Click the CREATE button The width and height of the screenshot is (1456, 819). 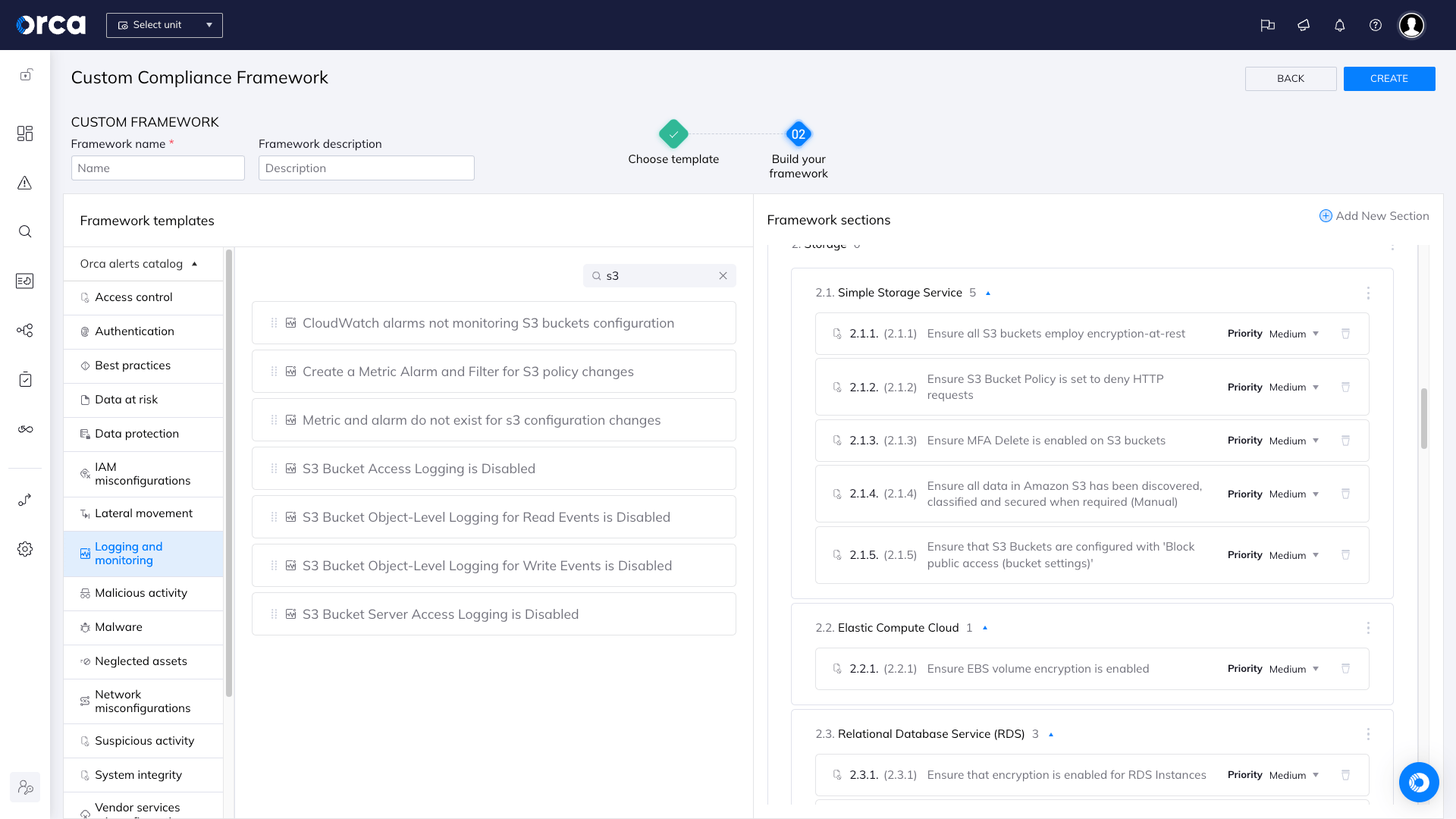click(1389, 78)
